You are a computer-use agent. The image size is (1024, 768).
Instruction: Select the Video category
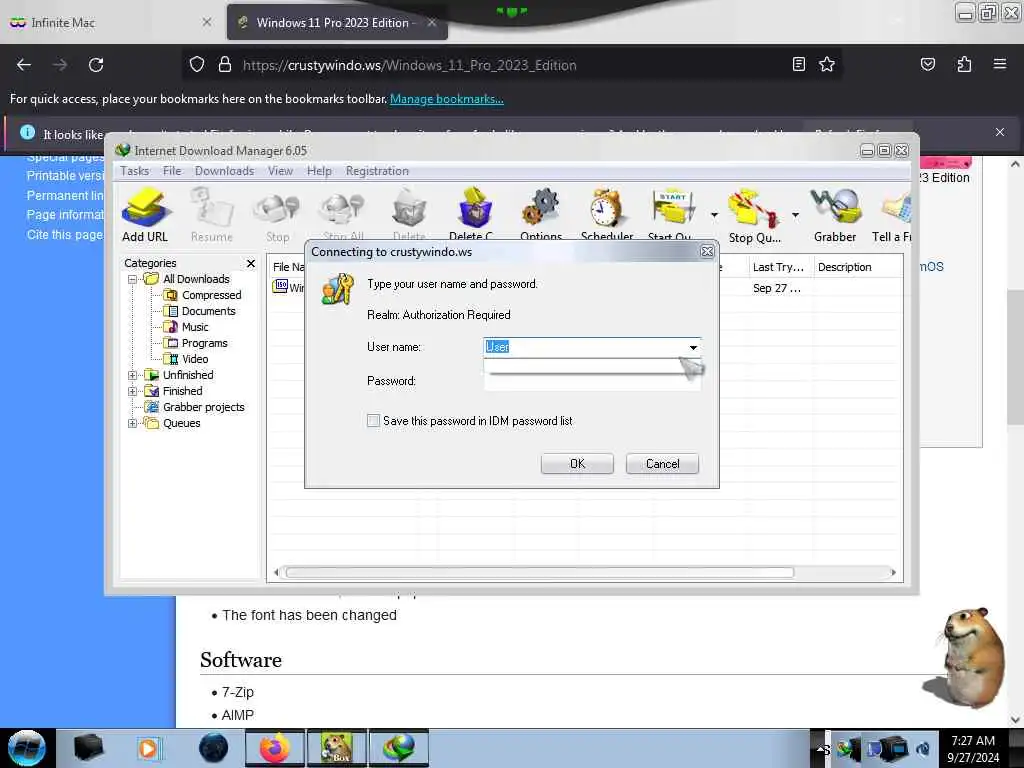(187, 359)
